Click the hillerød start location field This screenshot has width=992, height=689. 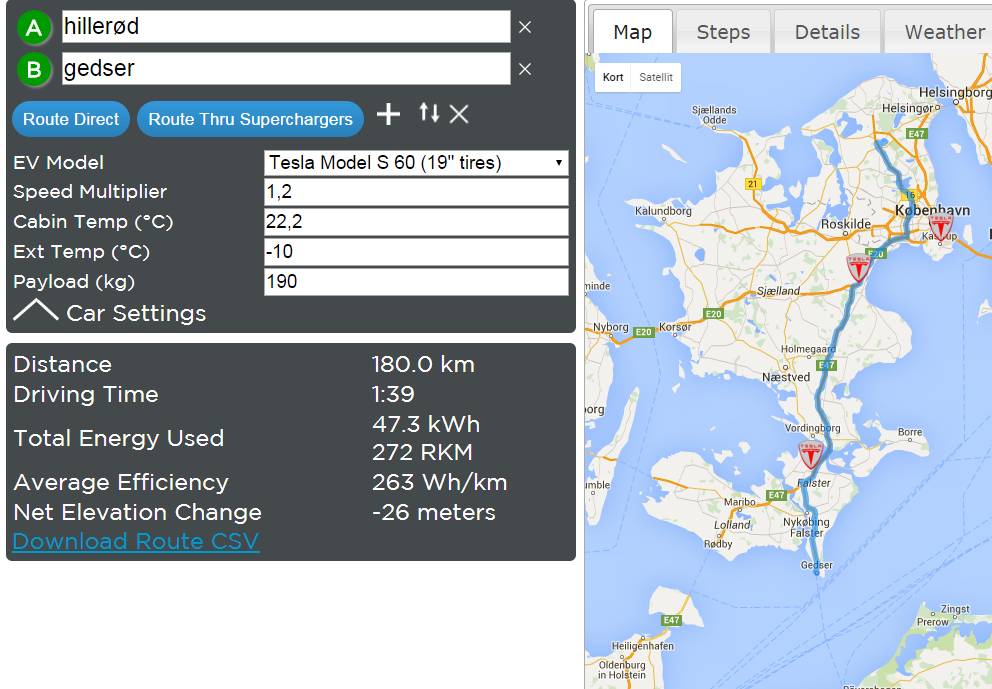(x=286, y=27)
